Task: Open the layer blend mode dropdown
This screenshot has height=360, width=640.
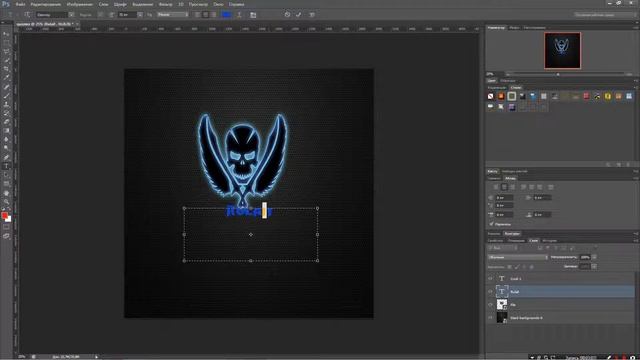Action: (518, 257)
